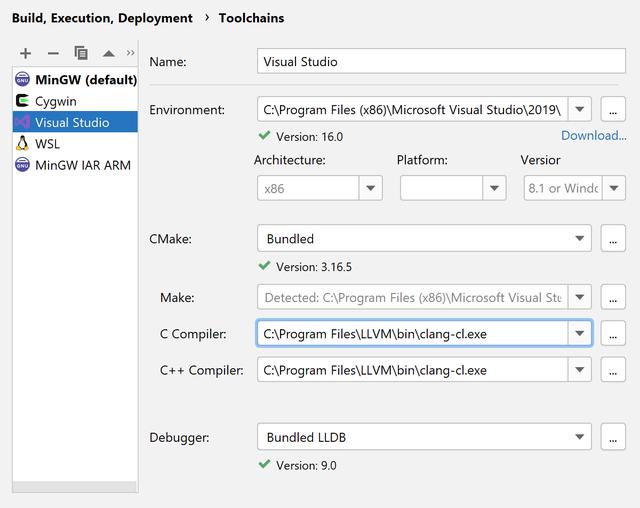Image resolution: width=640 pixels, height=508 pixels.
Task: Click the green checkmark beside Version 16.0
Action: pos(264,135)
